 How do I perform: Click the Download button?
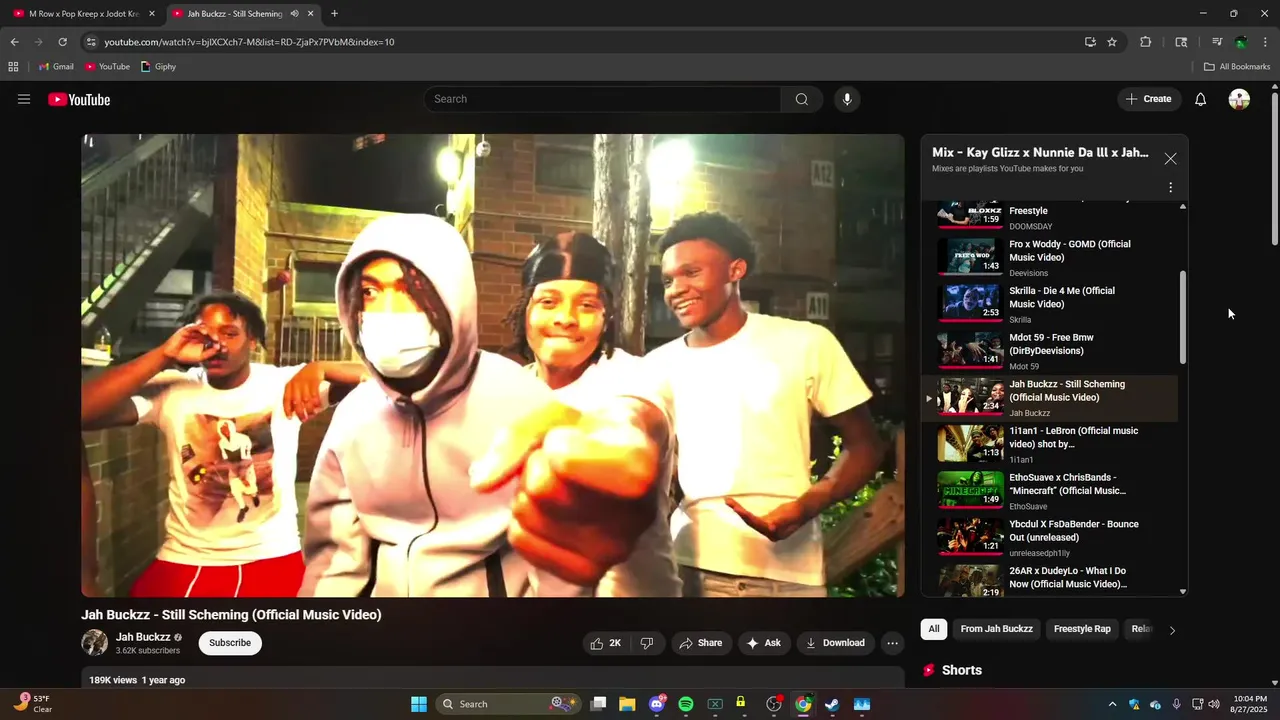[x=836, y=643]
